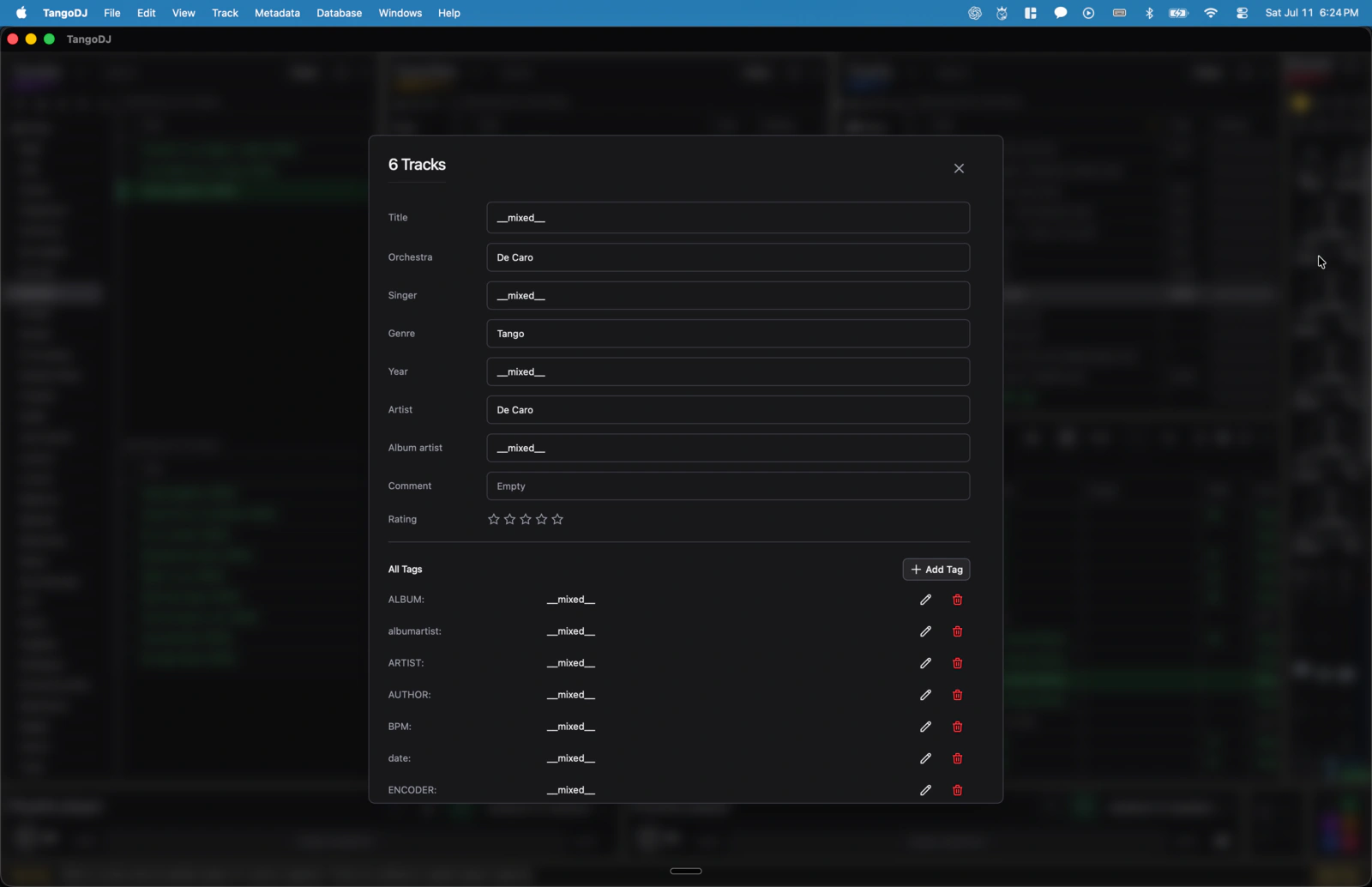
Task: Focus the Album artist input field
Action: click(x=728, y=448)
